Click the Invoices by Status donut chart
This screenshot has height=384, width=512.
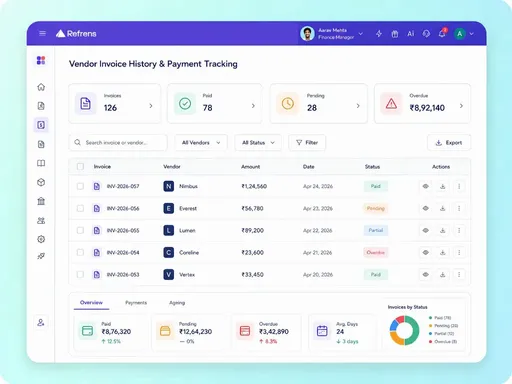click(404, 330)
